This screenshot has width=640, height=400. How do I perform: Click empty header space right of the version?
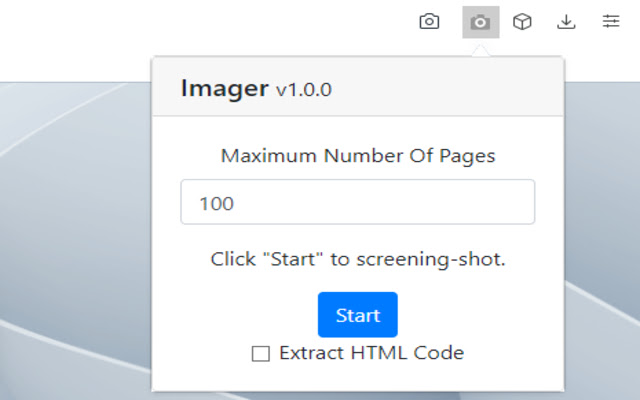450,88
